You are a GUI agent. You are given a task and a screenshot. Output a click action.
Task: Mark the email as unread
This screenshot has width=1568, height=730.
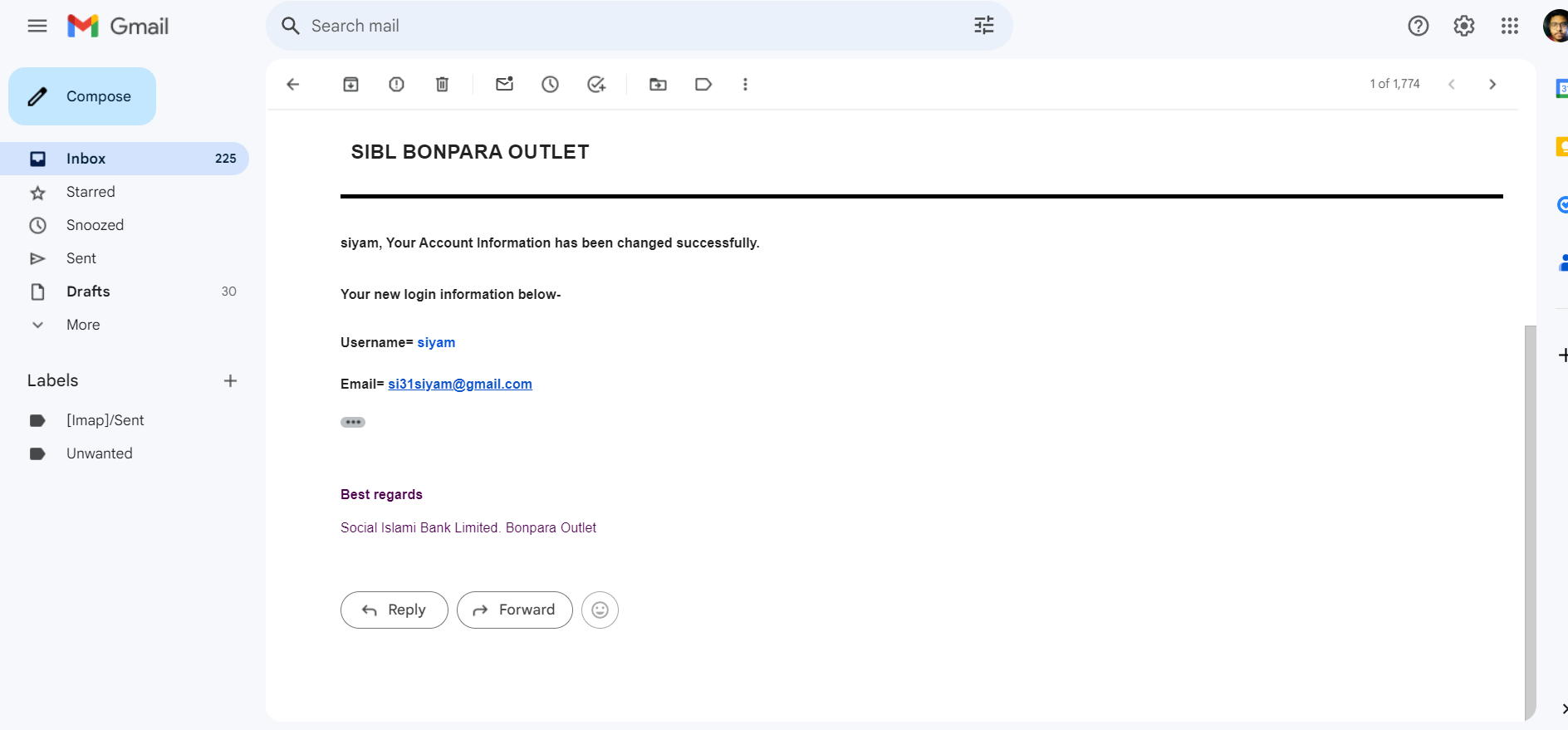click(504, 84)
